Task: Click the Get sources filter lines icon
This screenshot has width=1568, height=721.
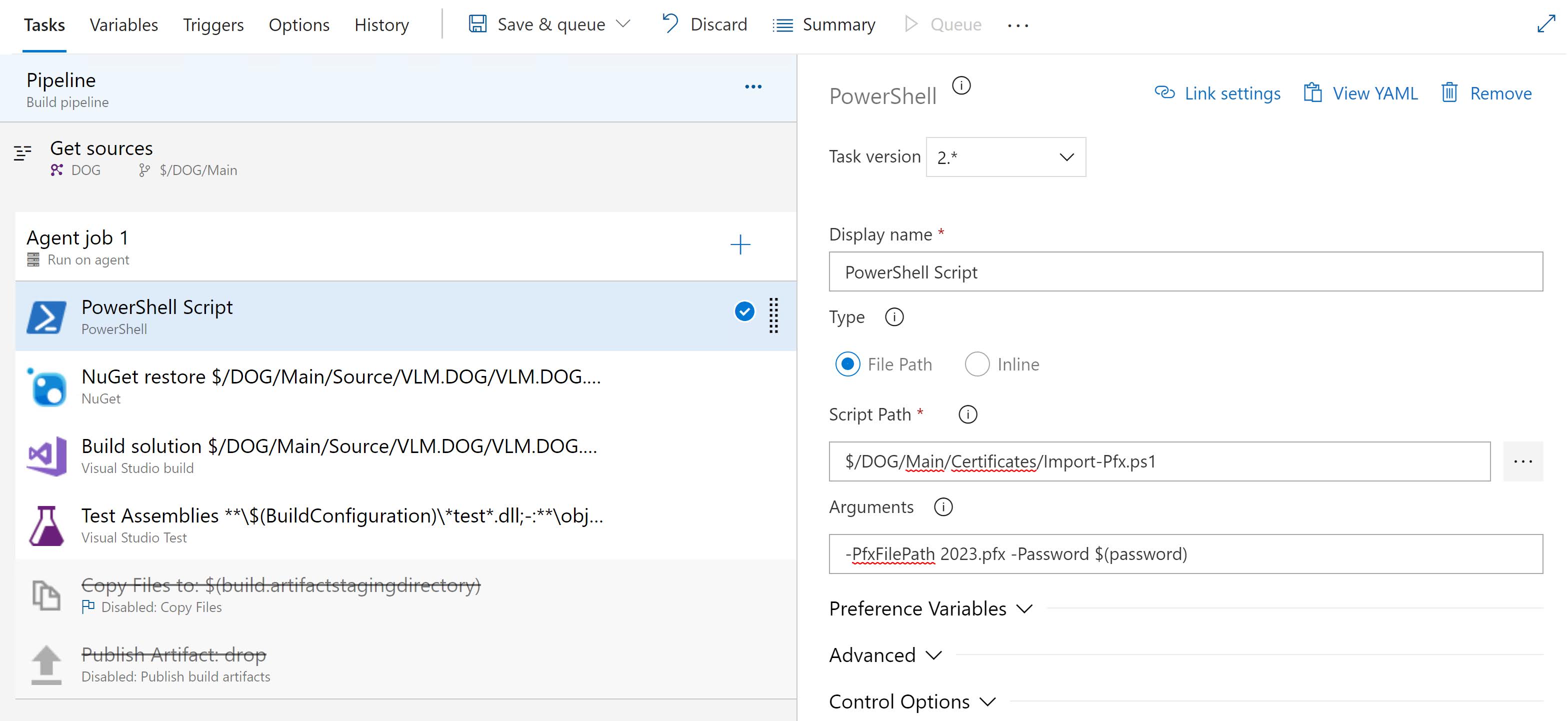Action: [x=22, y=153]
